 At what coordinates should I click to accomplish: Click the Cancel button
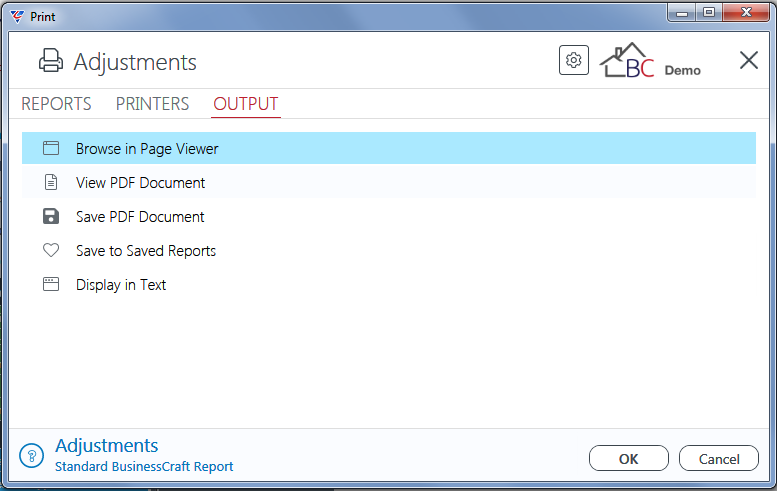coord(719,458)
